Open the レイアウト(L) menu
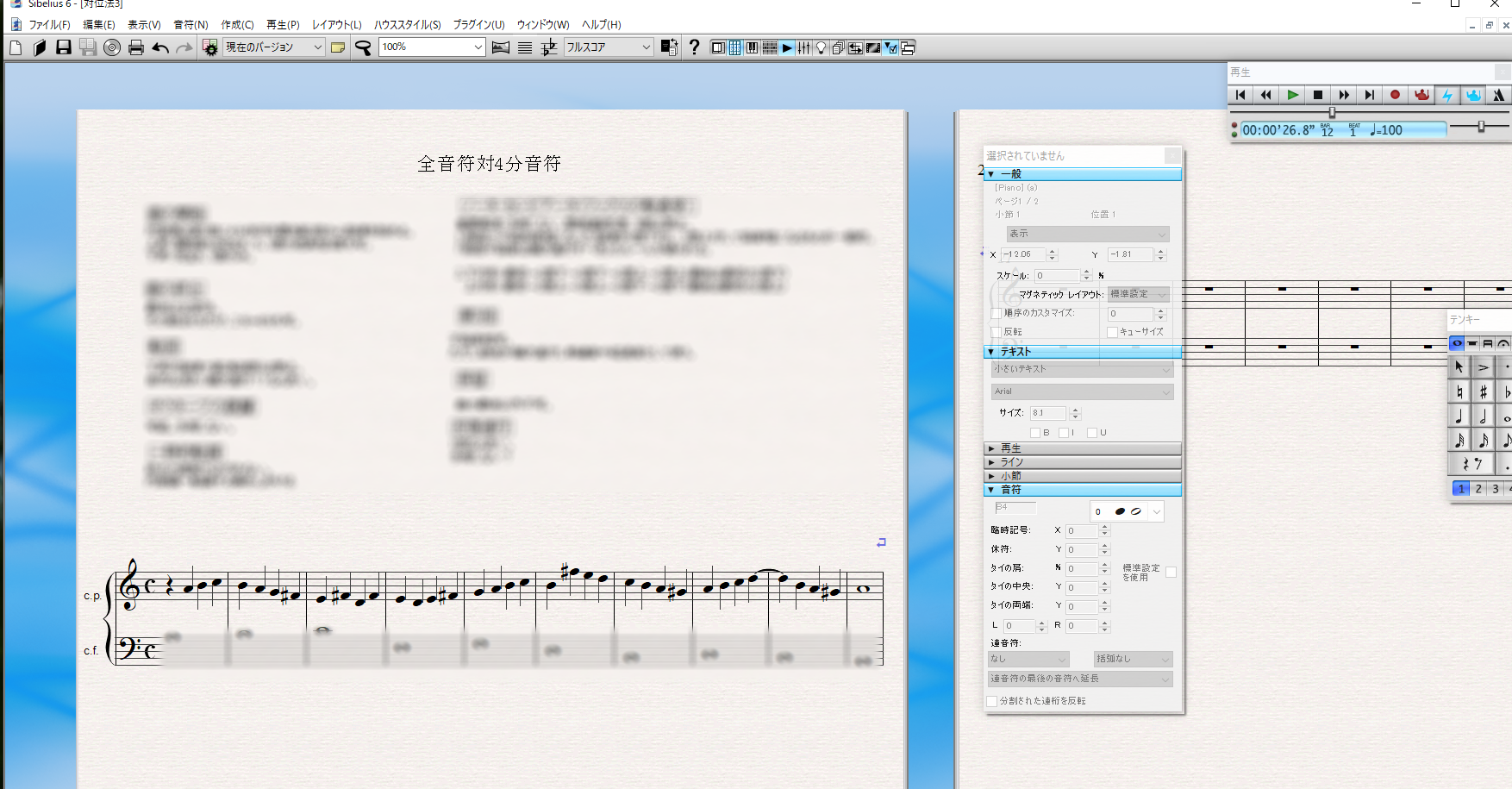This screenshot has height=789, width=1512. tap(337, 25)
